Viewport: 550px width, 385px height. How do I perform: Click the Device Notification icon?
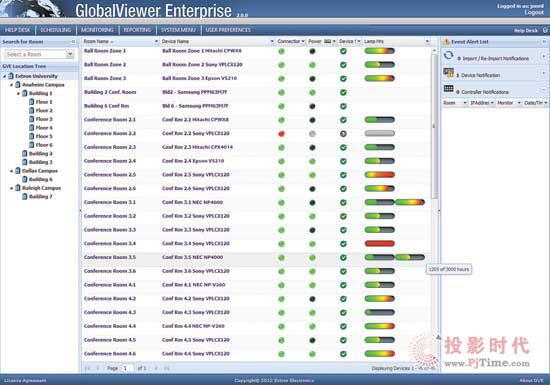(448, 73)
